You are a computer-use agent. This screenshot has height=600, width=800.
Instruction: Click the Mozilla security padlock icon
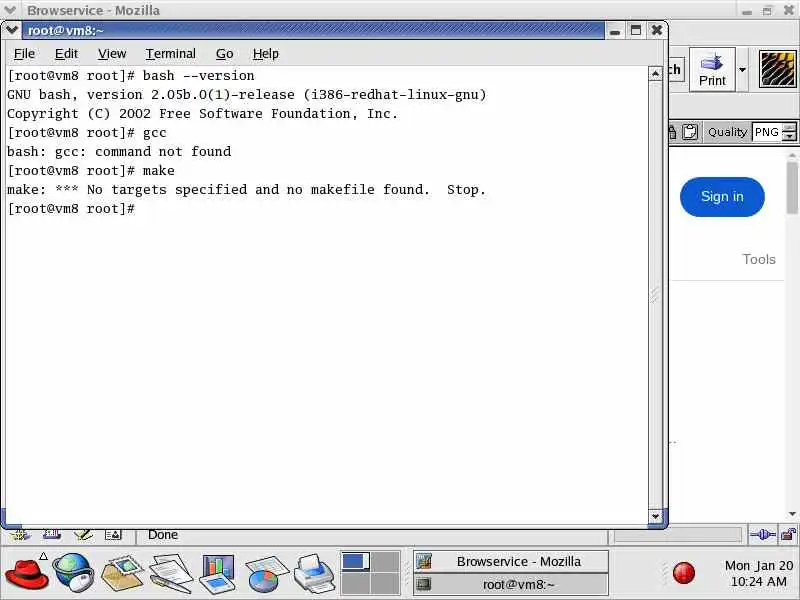pyautogui.click(x=789, y=535)
